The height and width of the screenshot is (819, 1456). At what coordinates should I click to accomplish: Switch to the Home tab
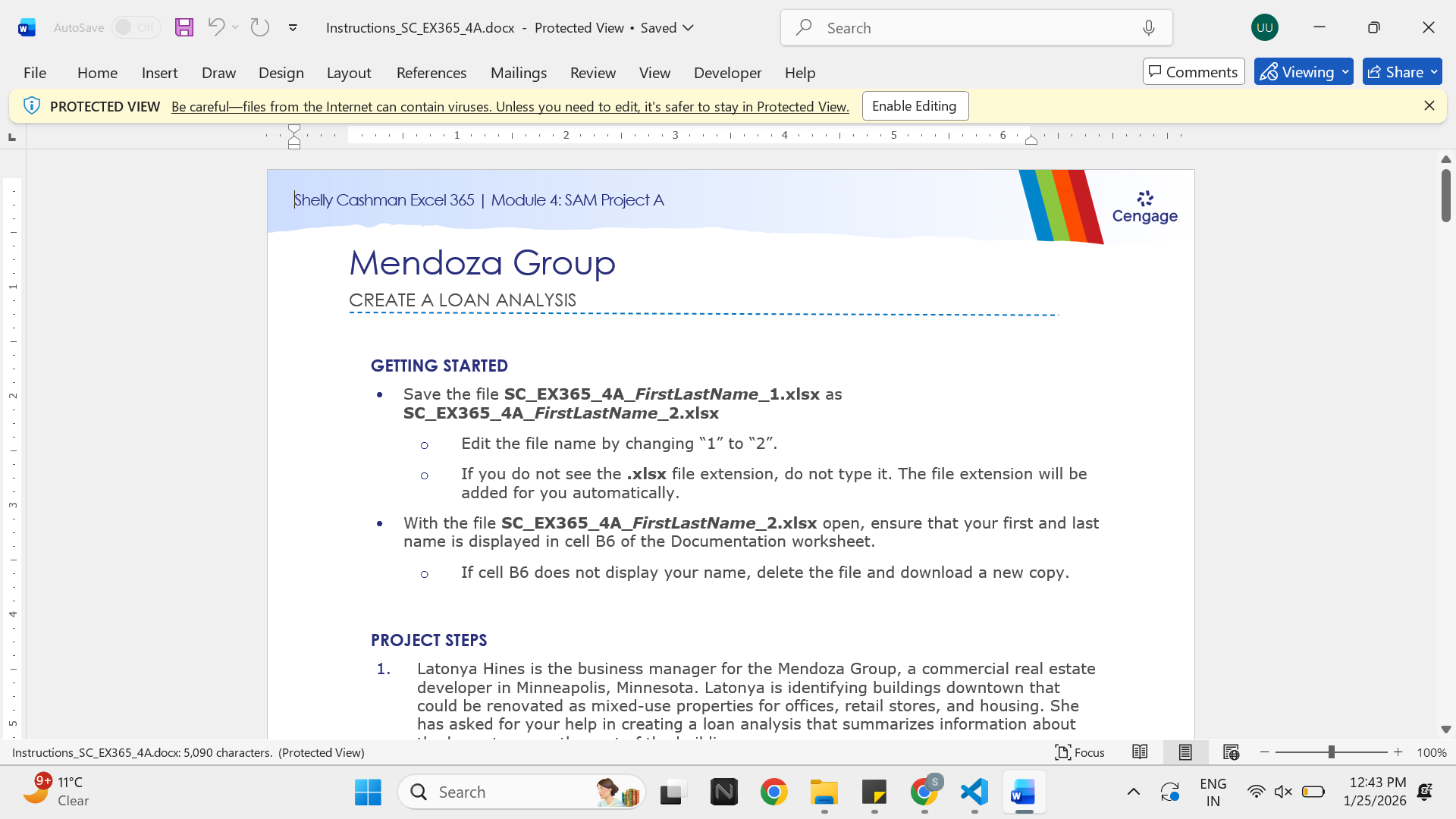click(97, 73)
